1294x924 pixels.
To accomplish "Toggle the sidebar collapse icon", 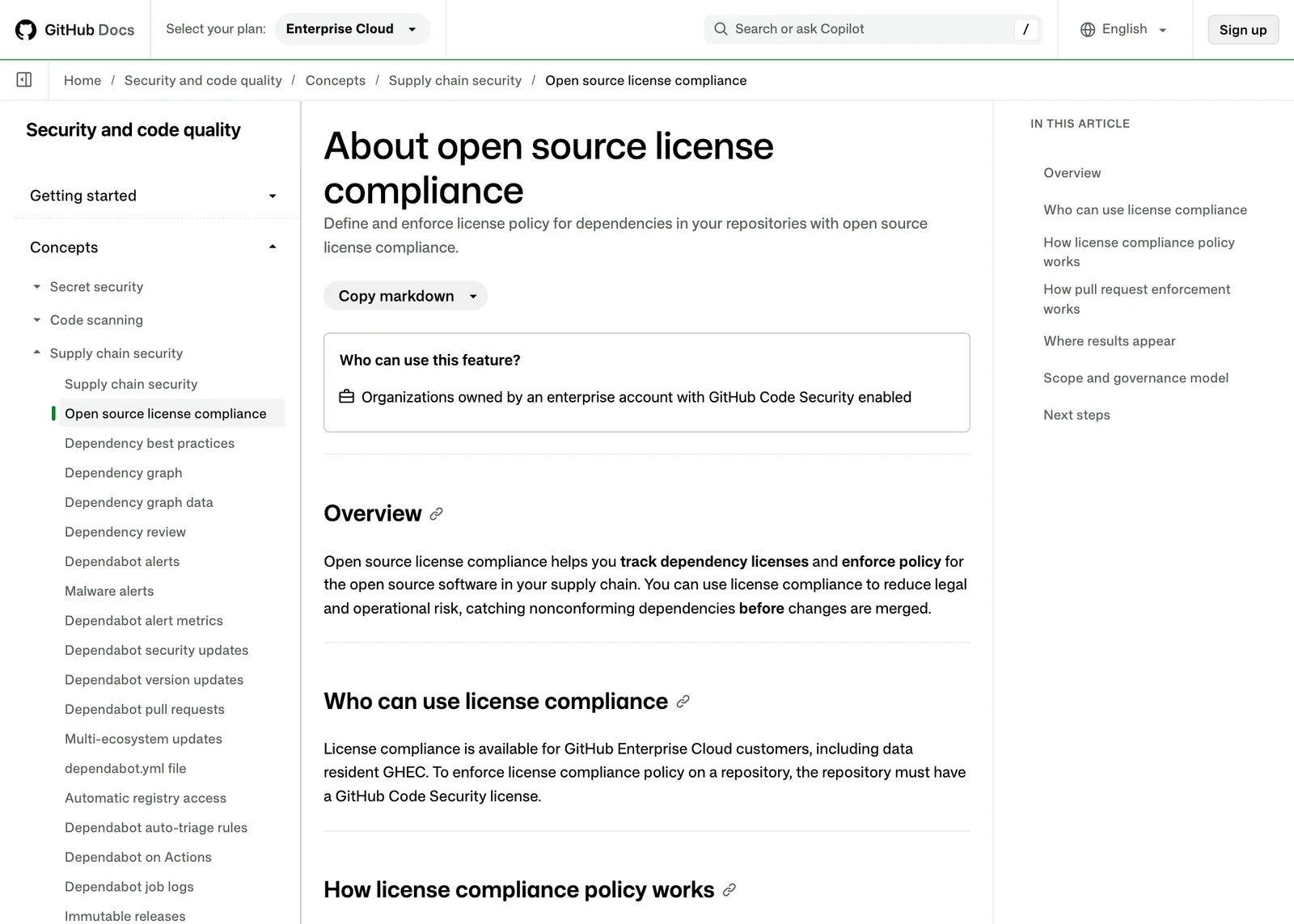I will (x=24, y=79).
